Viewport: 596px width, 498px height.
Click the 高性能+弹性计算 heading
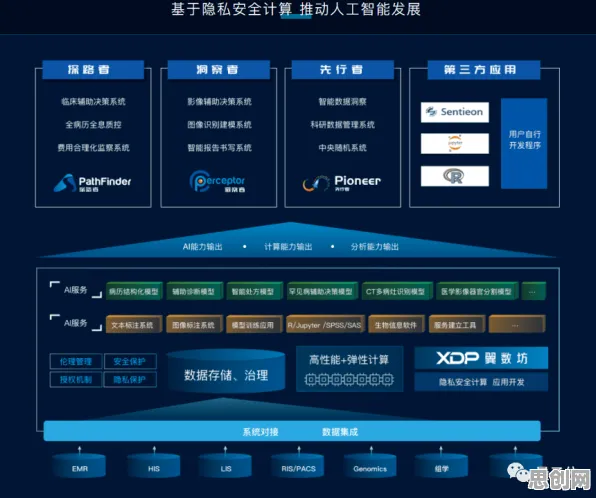[x=349, y=360]
